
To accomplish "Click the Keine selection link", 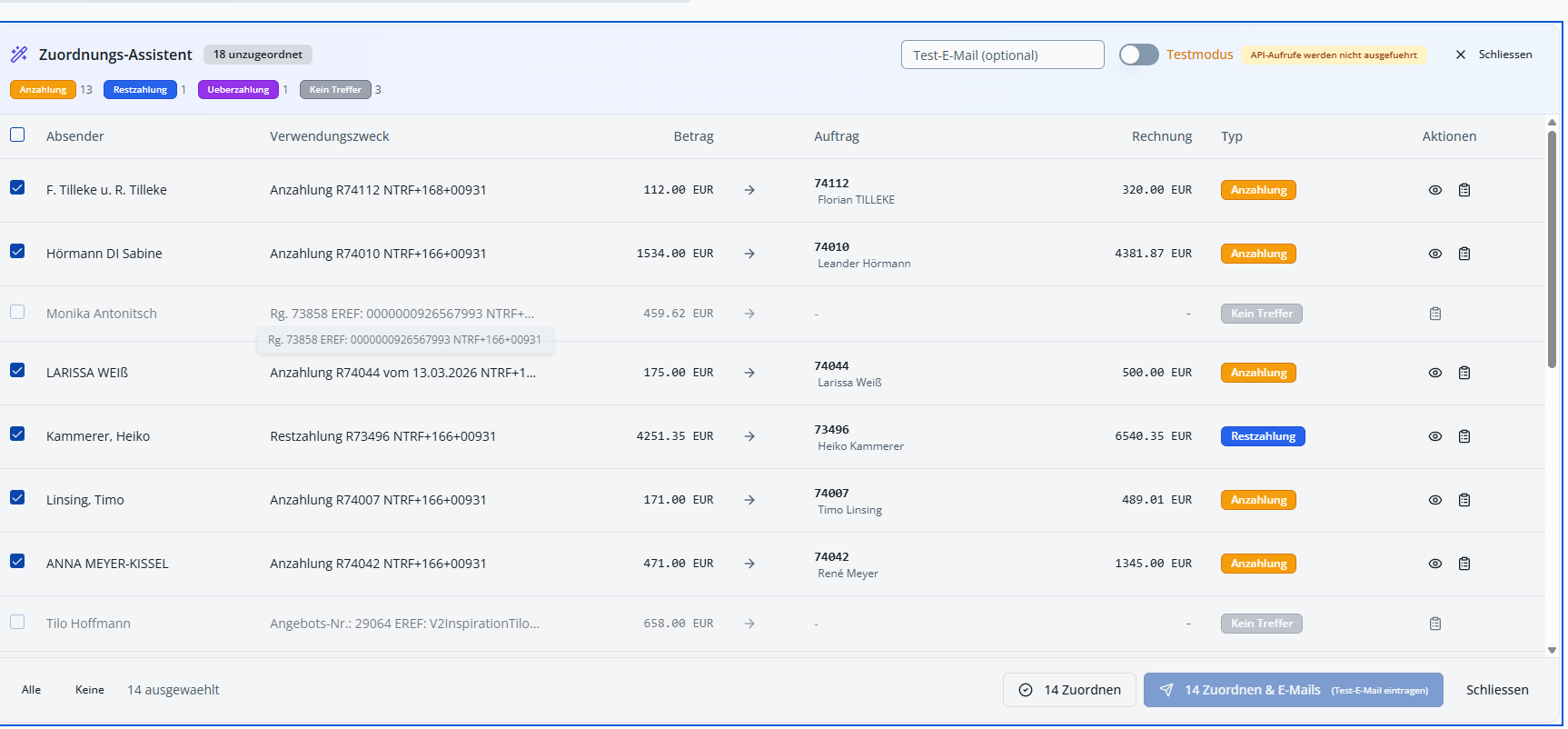I will [89, 690].
